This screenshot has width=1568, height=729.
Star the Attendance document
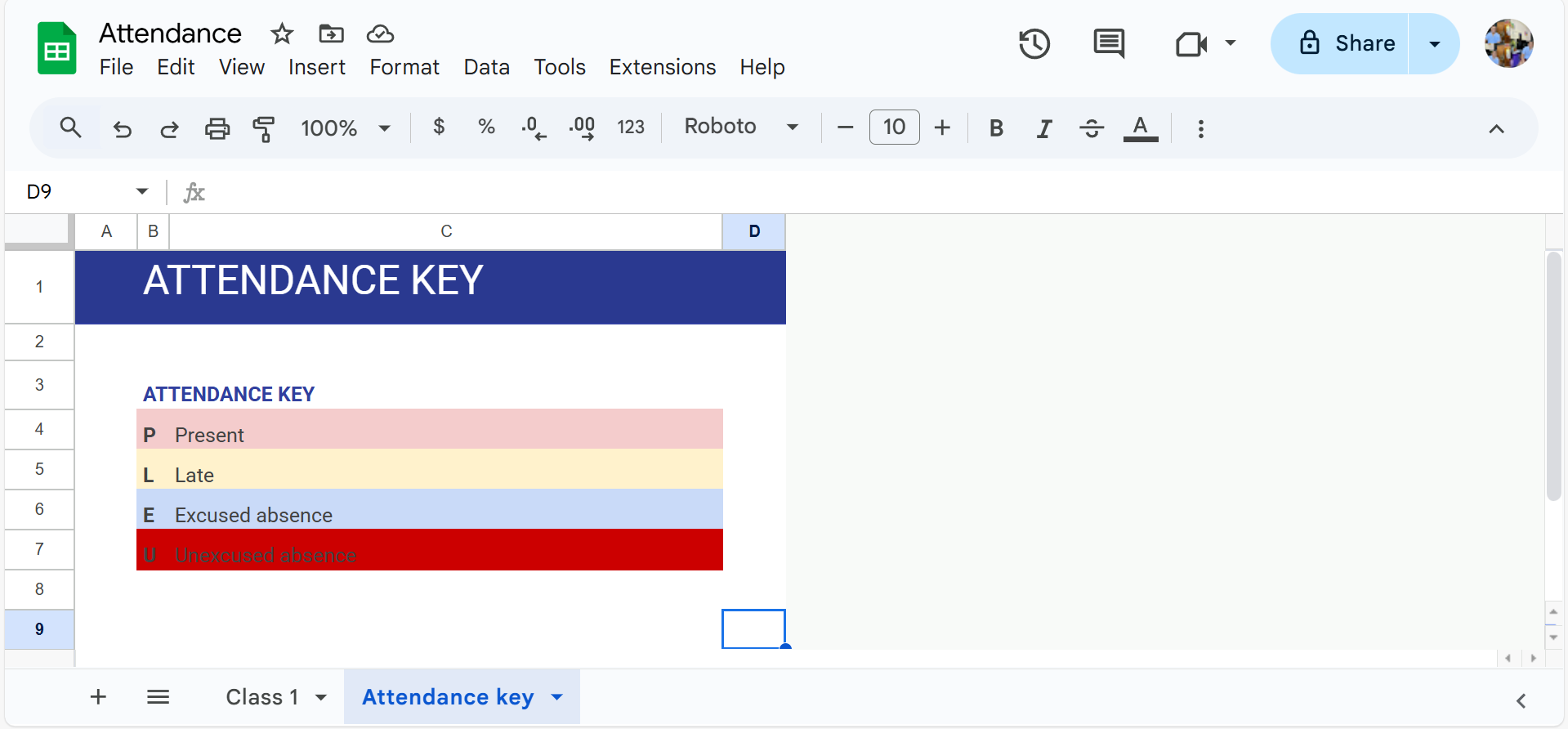pos(282,34)
